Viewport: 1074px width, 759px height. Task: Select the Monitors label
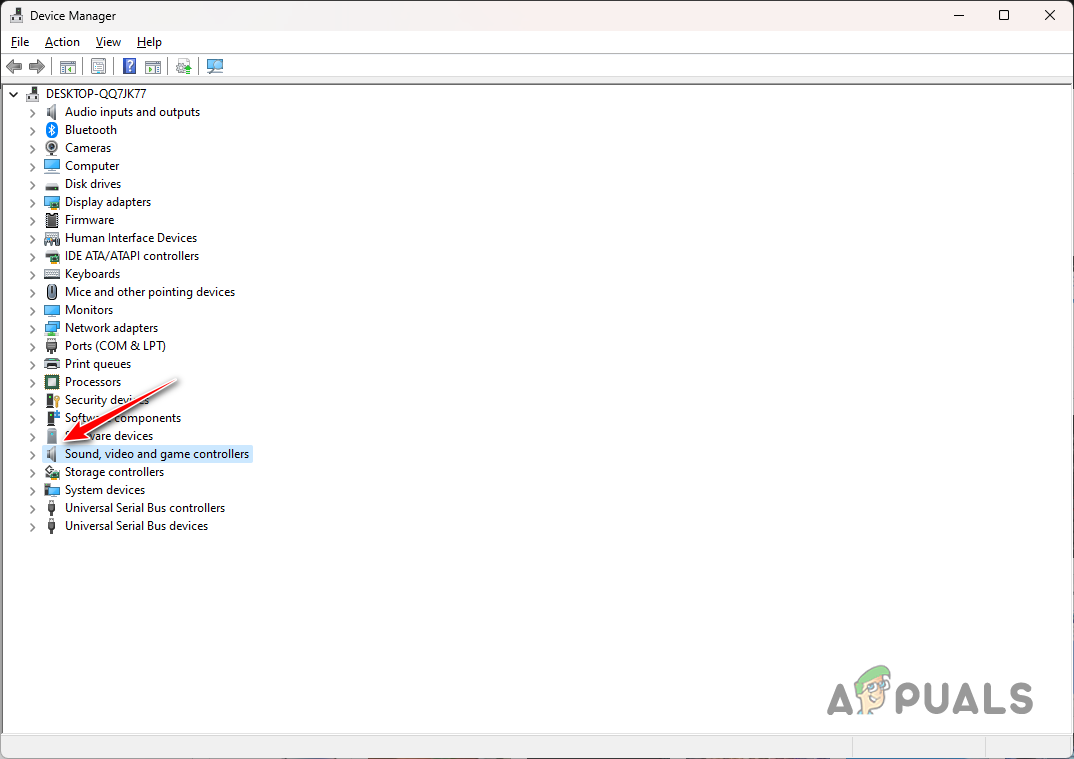pos(89,310)
